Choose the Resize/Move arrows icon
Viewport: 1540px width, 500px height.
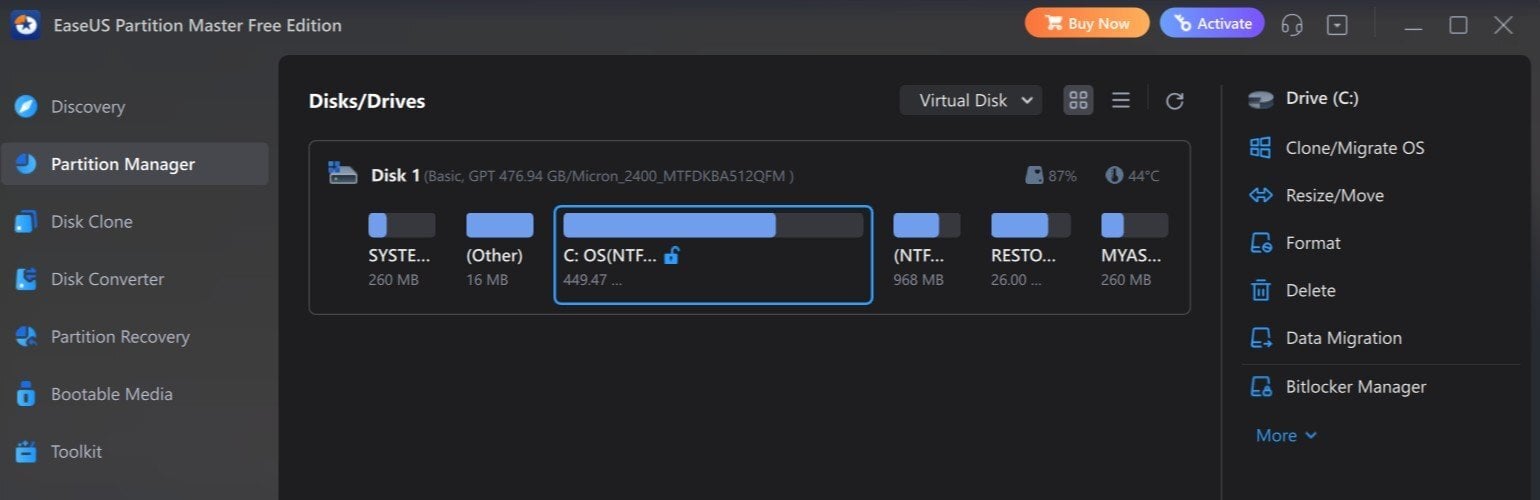(1260, 195)
